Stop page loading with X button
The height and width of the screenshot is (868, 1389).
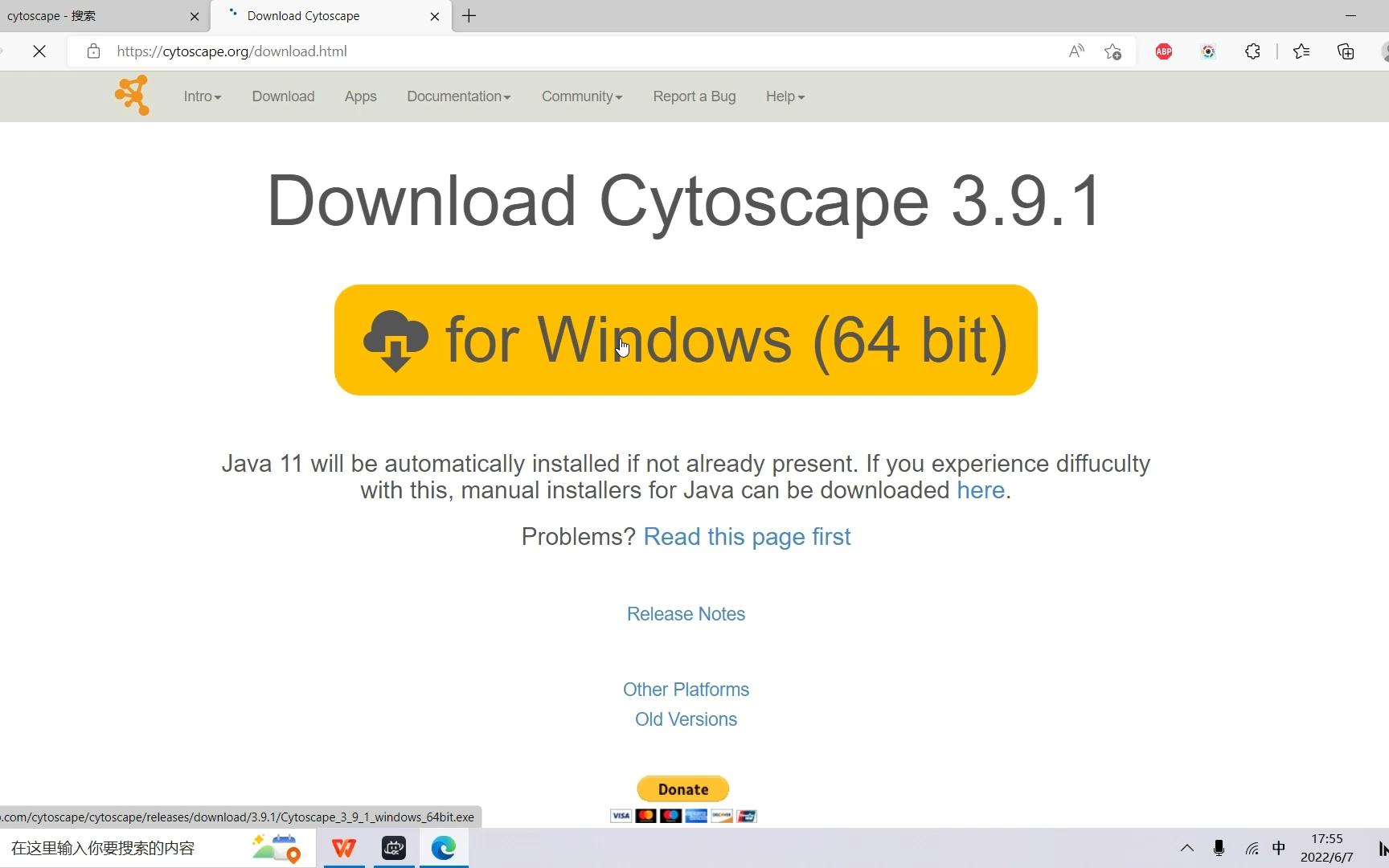click(39, 51)
